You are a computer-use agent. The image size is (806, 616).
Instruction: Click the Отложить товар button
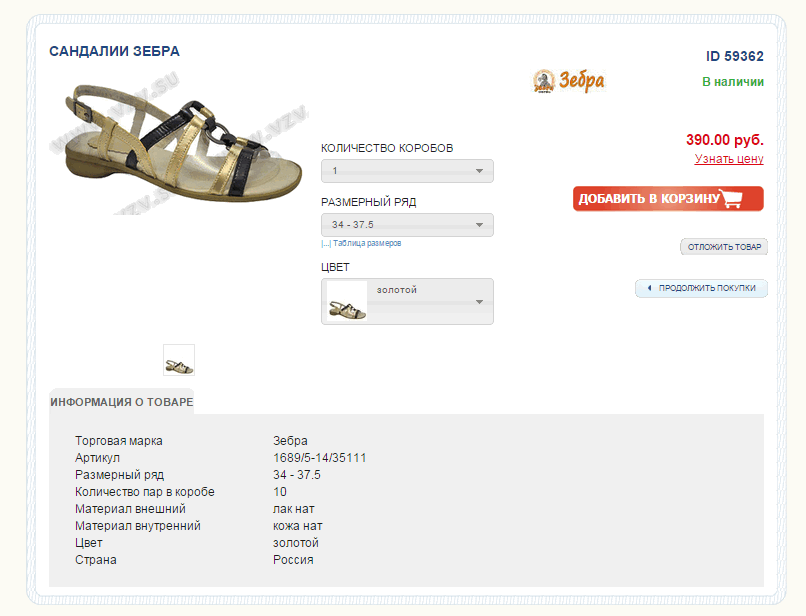[x=724, y=247]
